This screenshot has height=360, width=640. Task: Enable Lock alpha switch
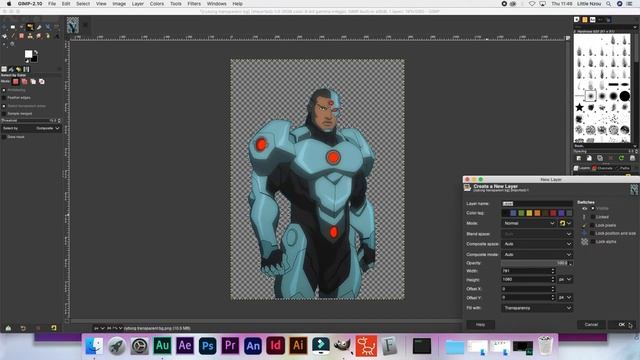593,242
